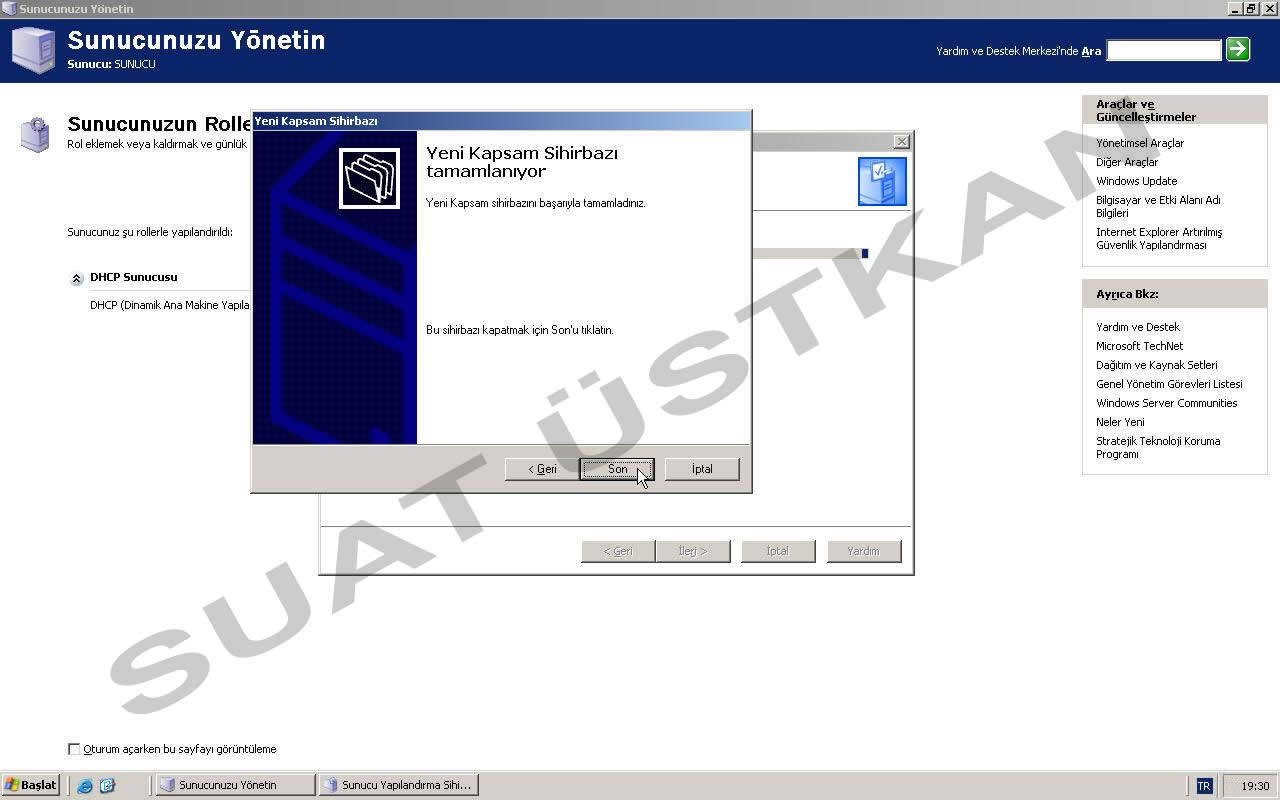Open the Başlat start menu

coord(31,785)
